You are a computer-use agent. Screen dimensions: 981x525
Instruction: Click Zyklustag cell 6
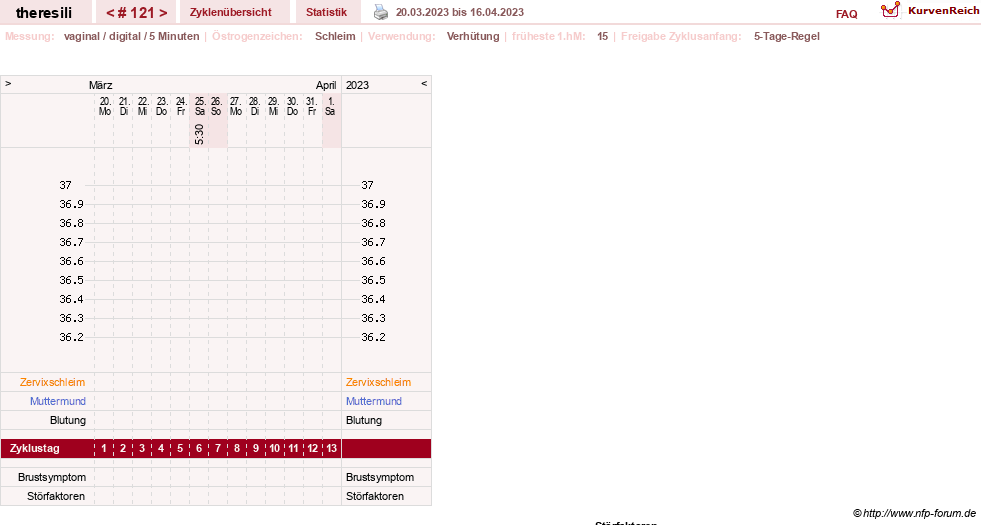pos(199,449)
